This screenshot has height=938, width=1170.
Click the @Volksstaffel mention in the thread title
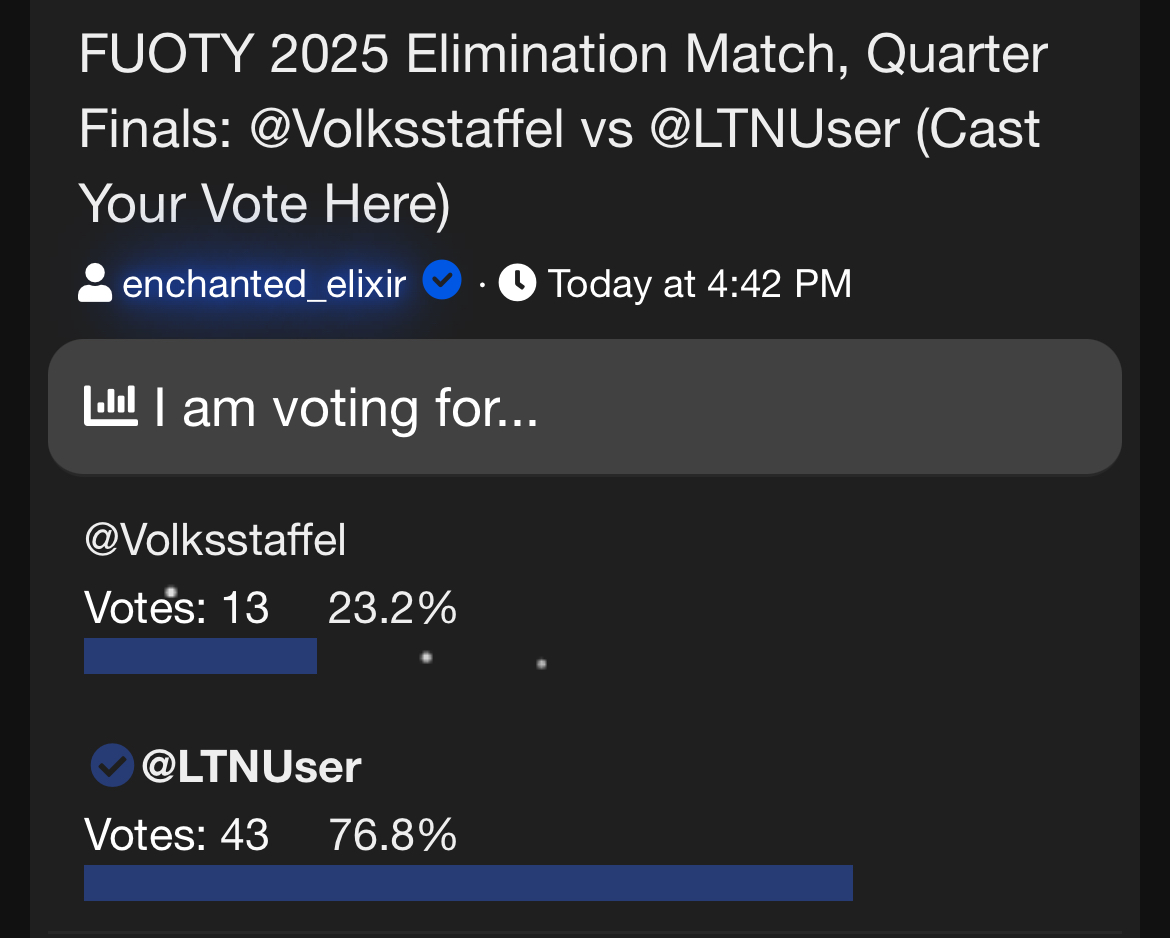coord(408,131)
